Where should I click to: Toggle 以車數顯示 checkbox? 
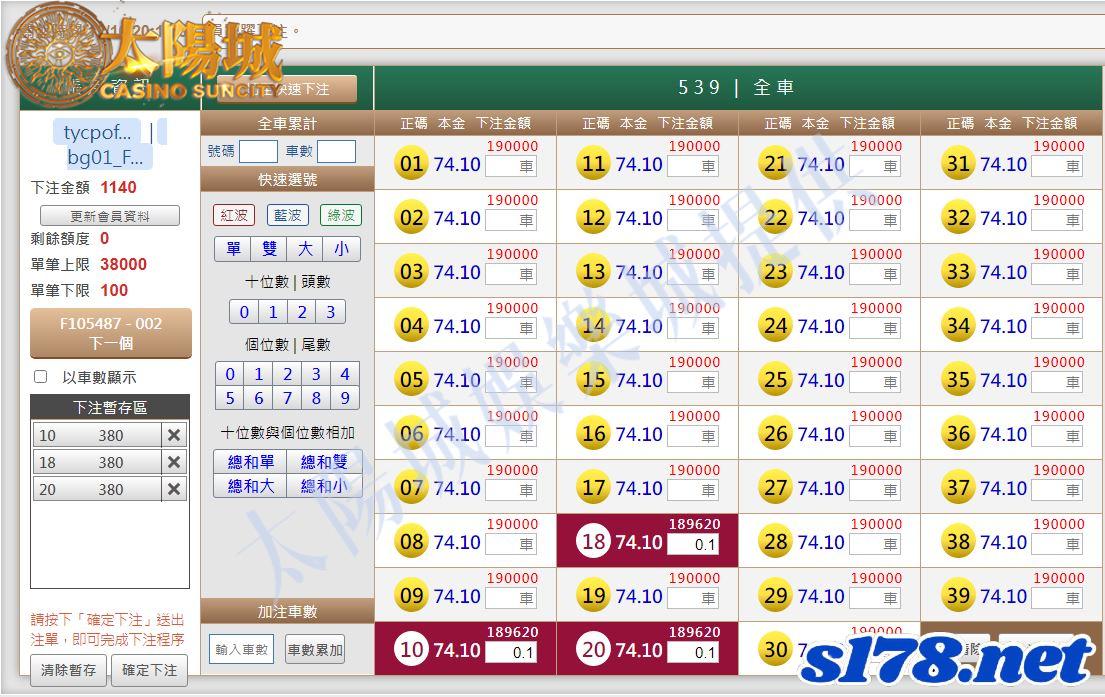click(41, 377)
